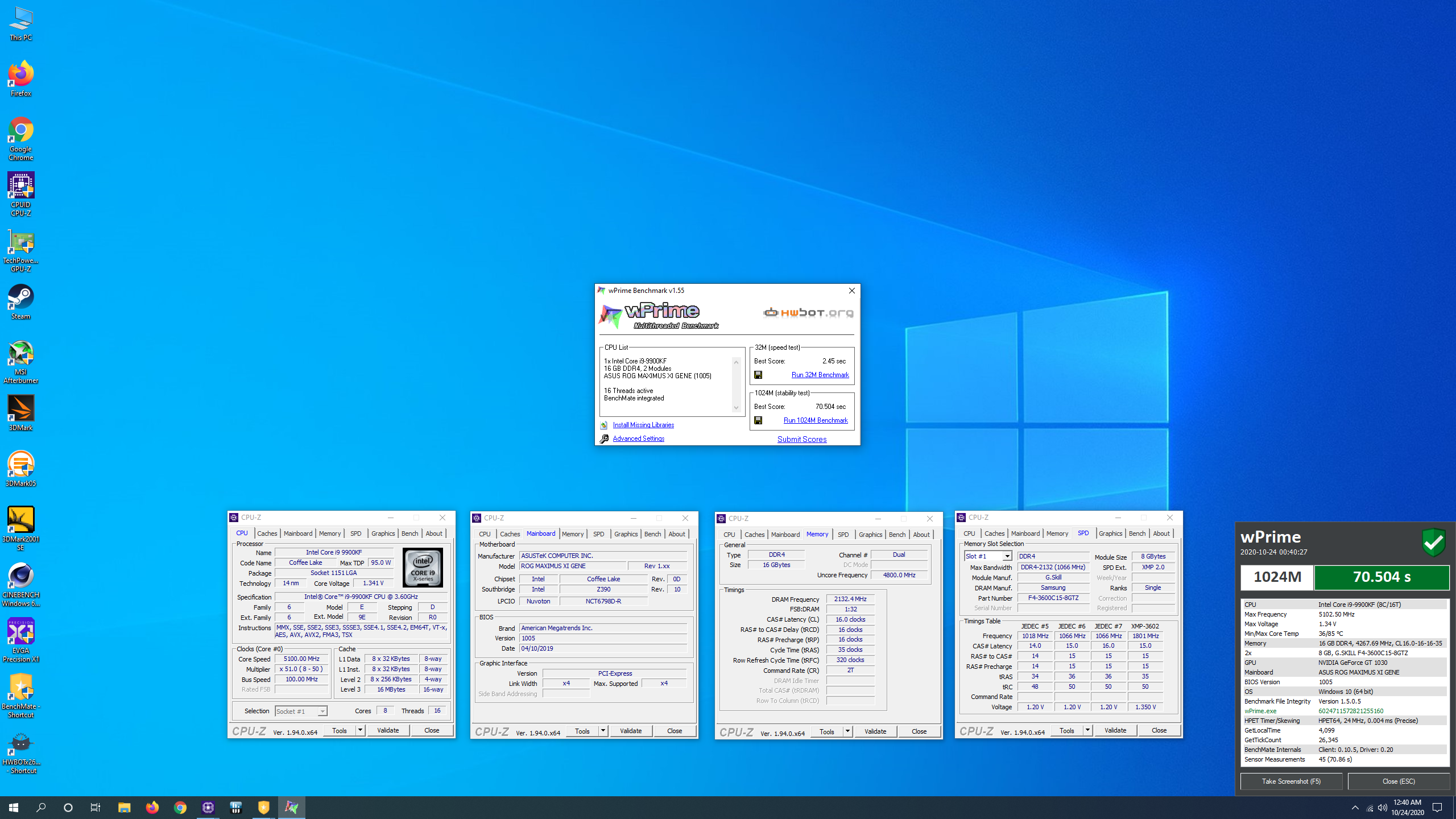Open TechPowerUp GPU-Z desktop shortcut
The image size is (1456, 819).
[x=20, y=250]
